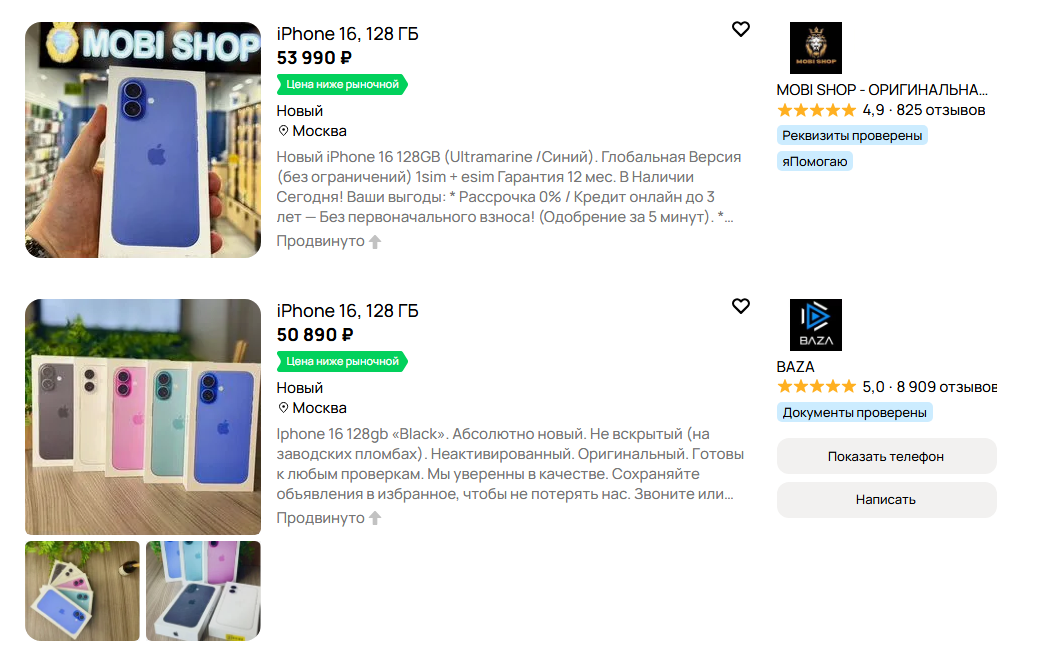Open 825 отзывов reviews of MOBI SHOP

[x=940, y=110]
